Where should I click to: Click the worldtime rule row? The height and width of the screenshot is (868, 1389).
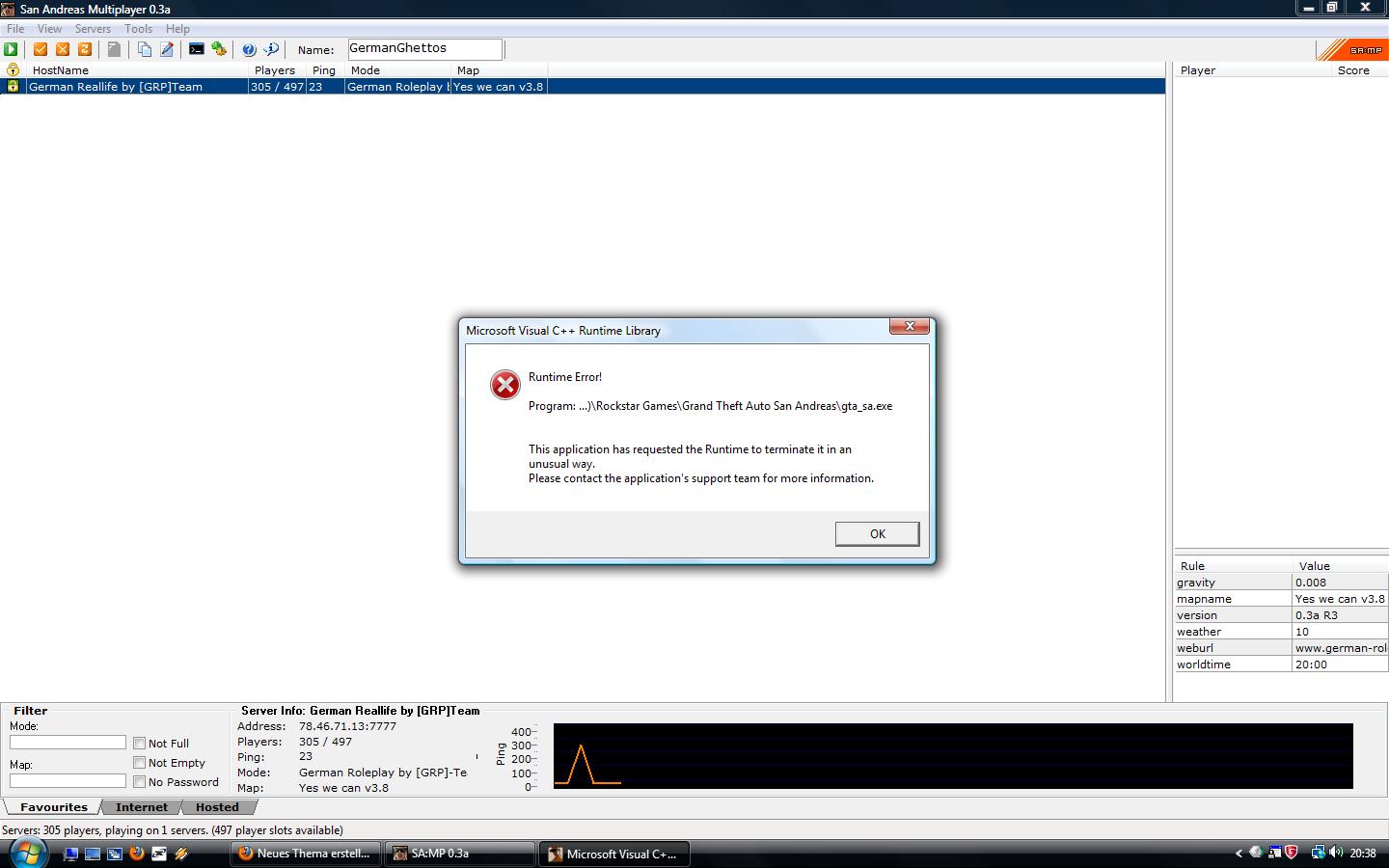(1281, 665)
